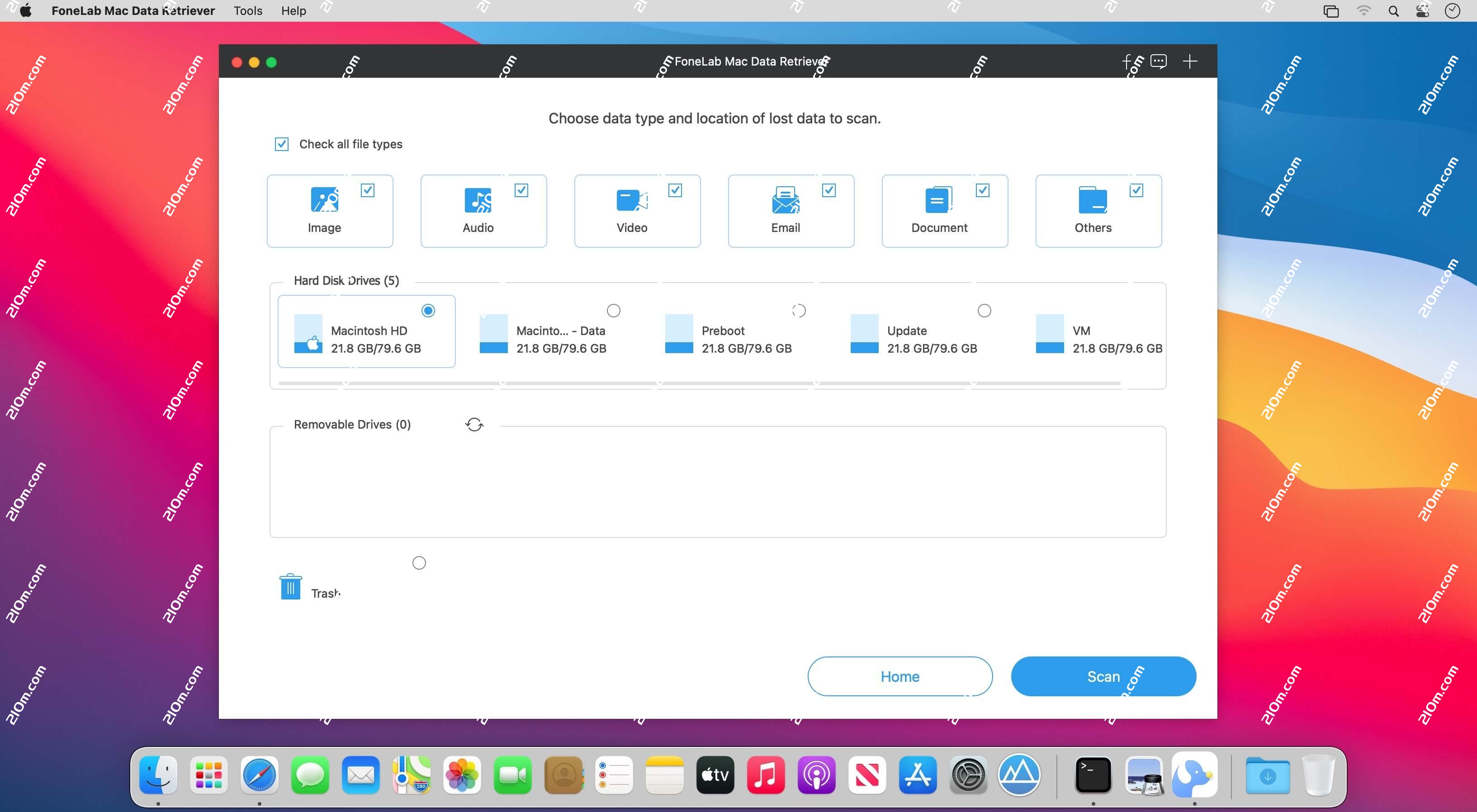Select the Preboot drive radio button
This screenshot has width=1477, height=812.
coord(799,310)
